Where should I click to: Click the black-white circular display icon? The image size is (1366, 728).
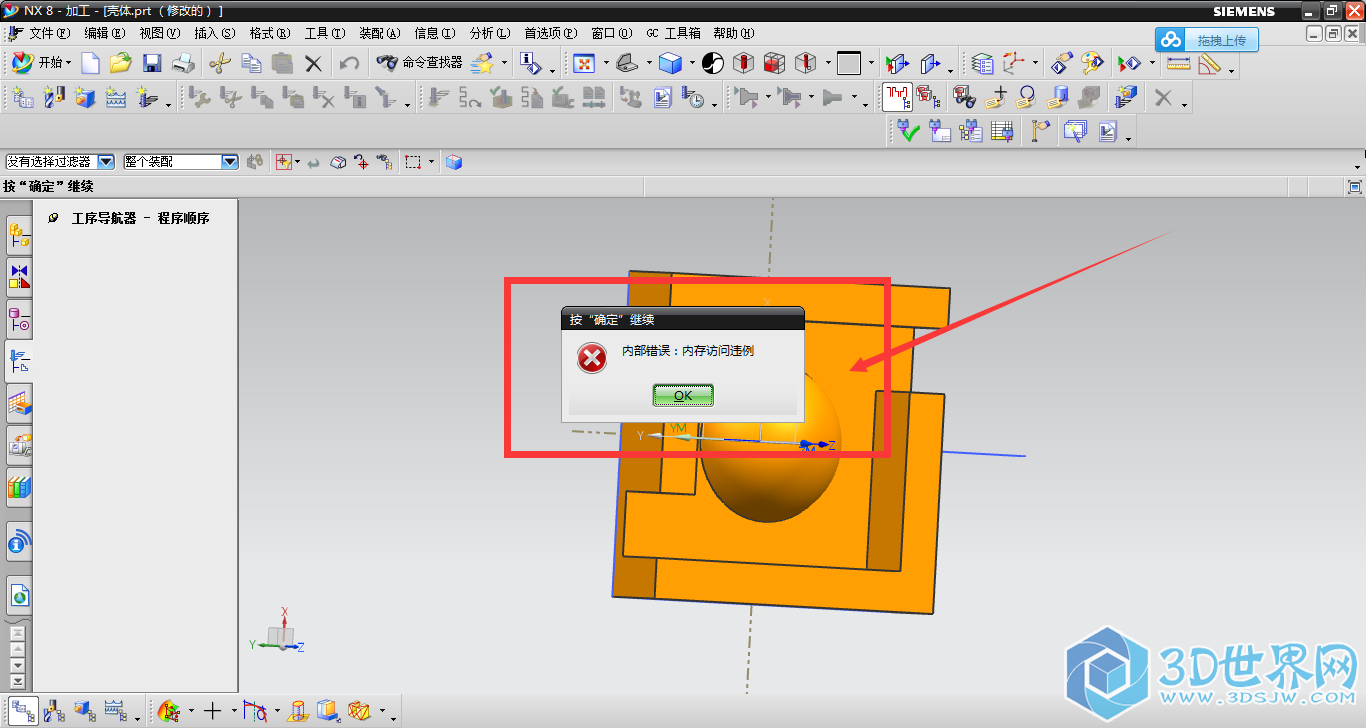click(712, 63)
